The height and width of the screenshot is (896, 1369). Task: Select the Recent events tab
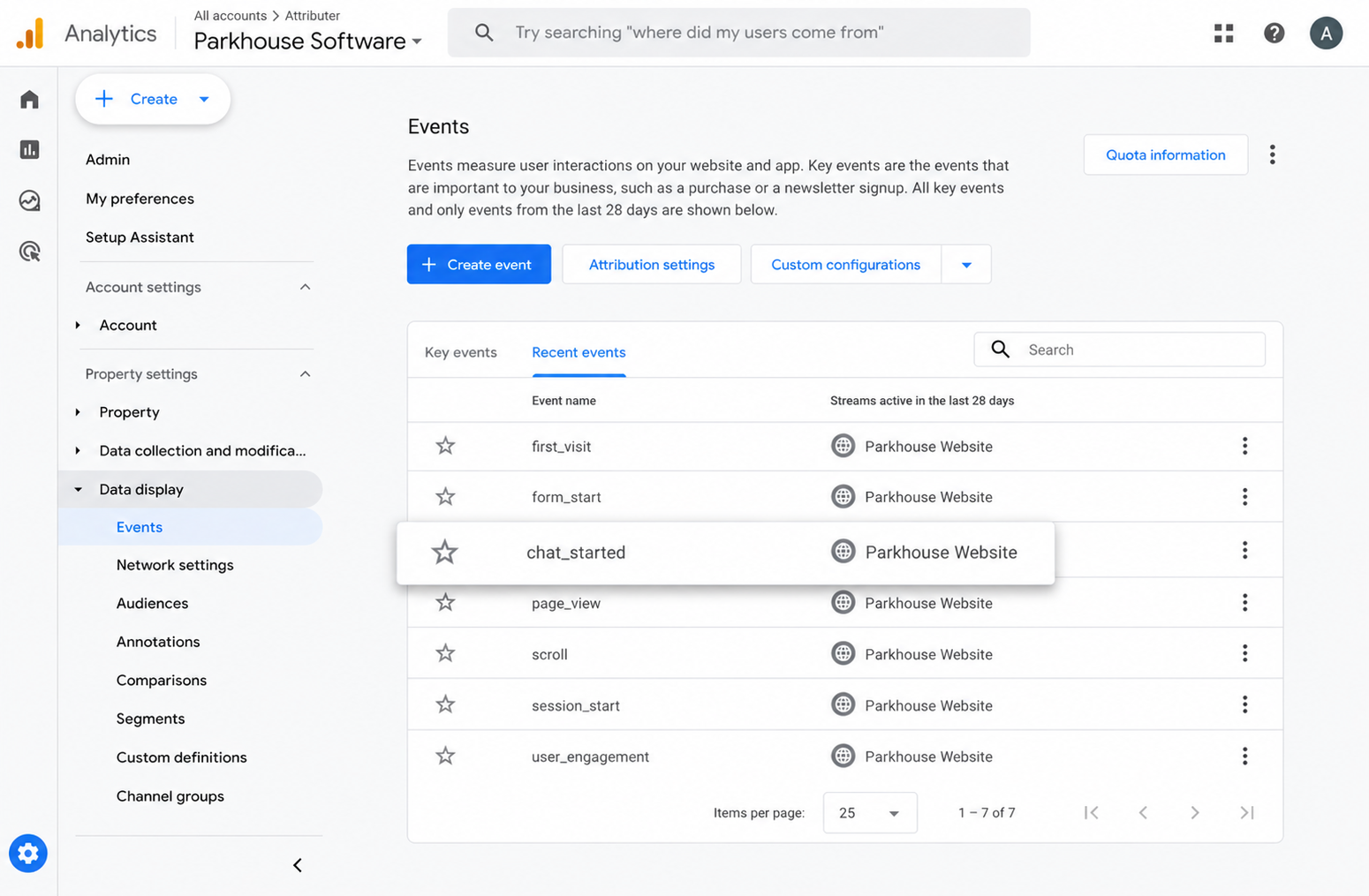pyautogui.click(x=579, y=352)
